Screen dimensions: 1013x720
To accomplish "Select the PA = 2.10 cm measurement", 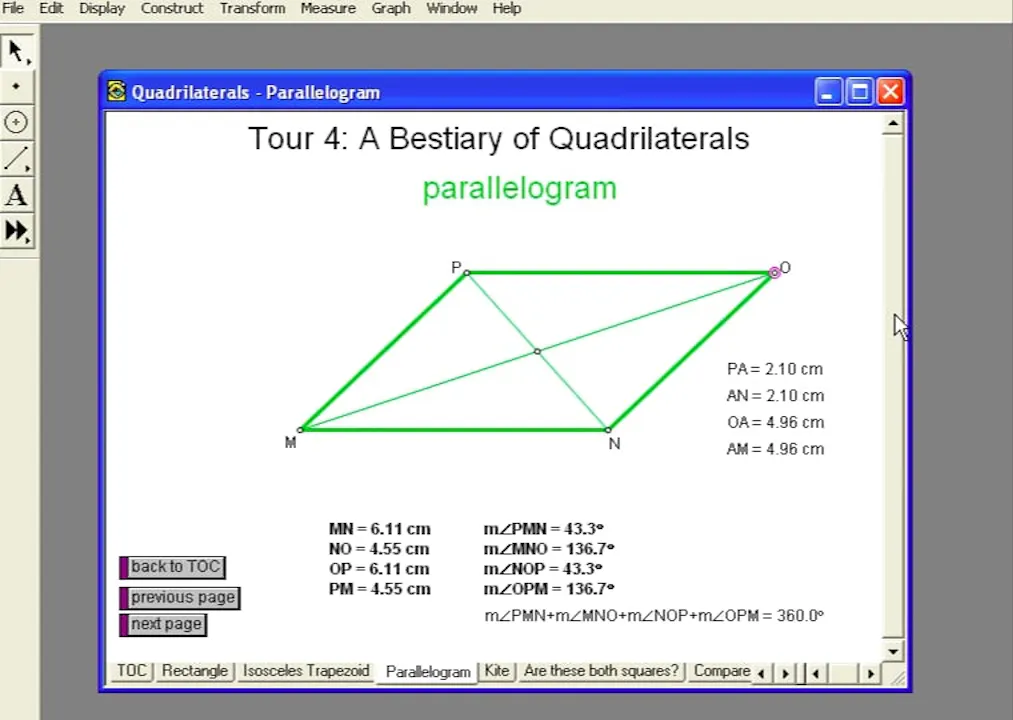I will (775, 369).
